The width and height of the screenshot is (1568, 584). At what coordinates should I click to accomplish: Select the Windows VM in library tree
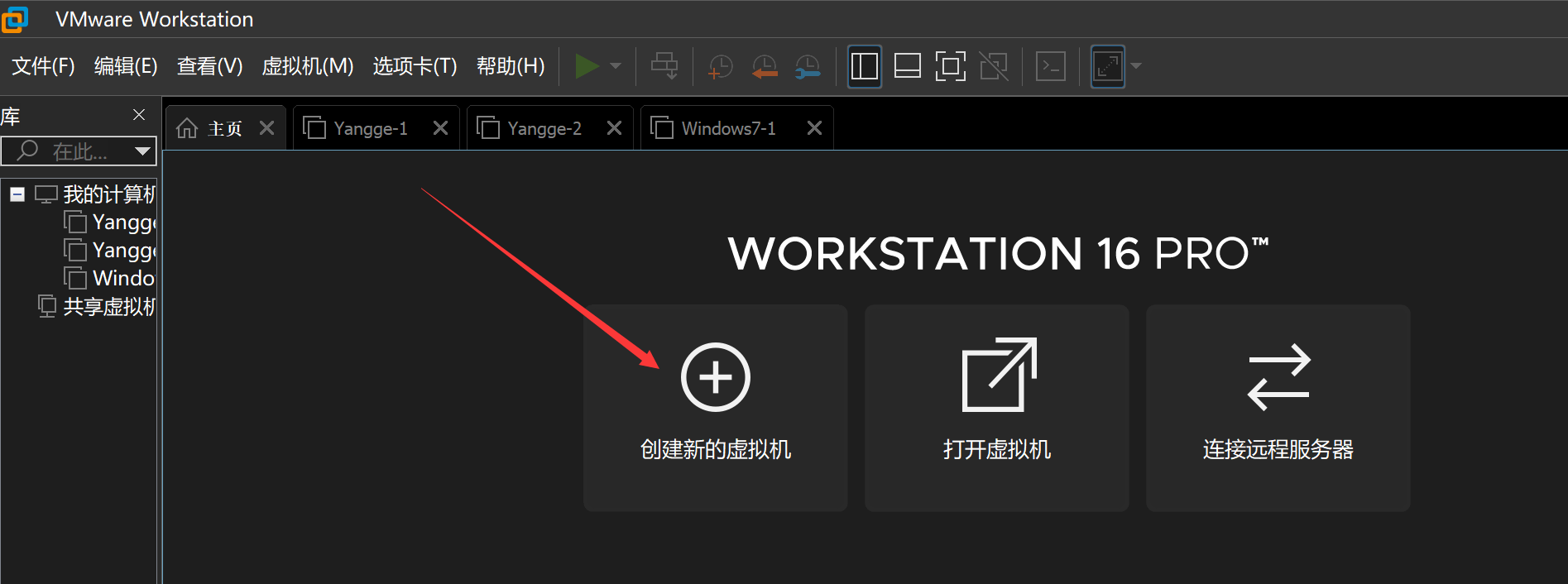click(124, 279)
